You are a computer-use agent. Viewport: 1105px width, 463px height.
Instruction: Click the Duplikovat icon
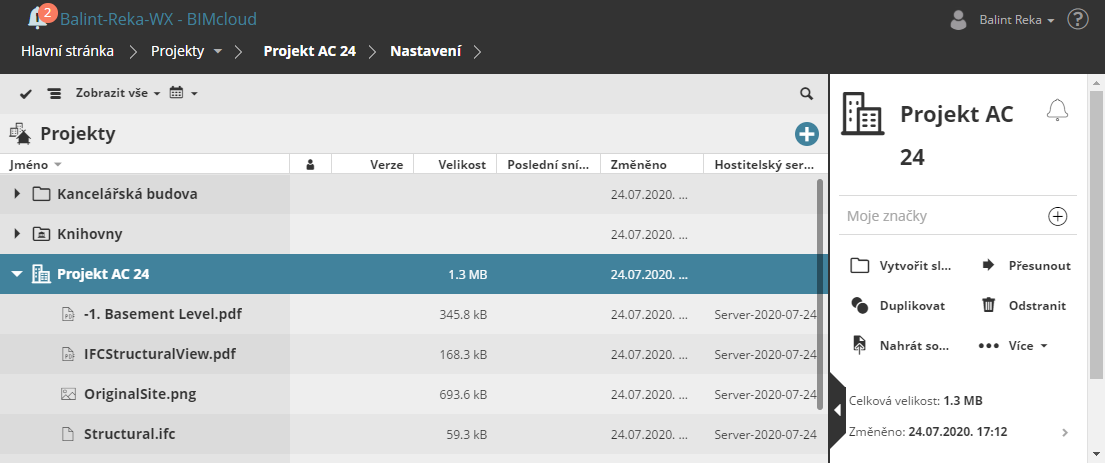(x=860, y=305)
